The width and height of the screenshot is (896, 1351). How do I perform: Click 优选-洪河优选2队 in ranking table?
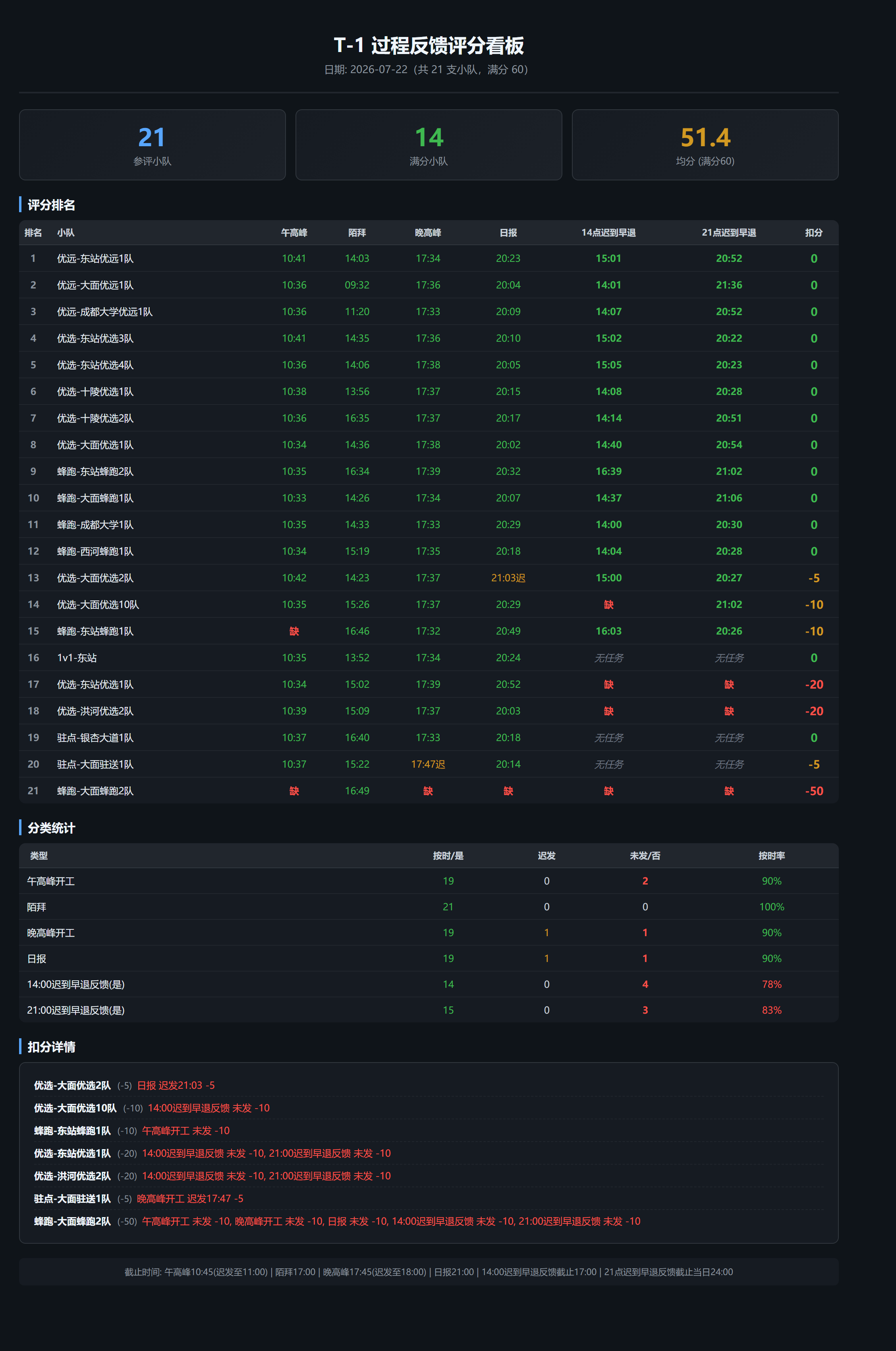[x=95, y=711]
